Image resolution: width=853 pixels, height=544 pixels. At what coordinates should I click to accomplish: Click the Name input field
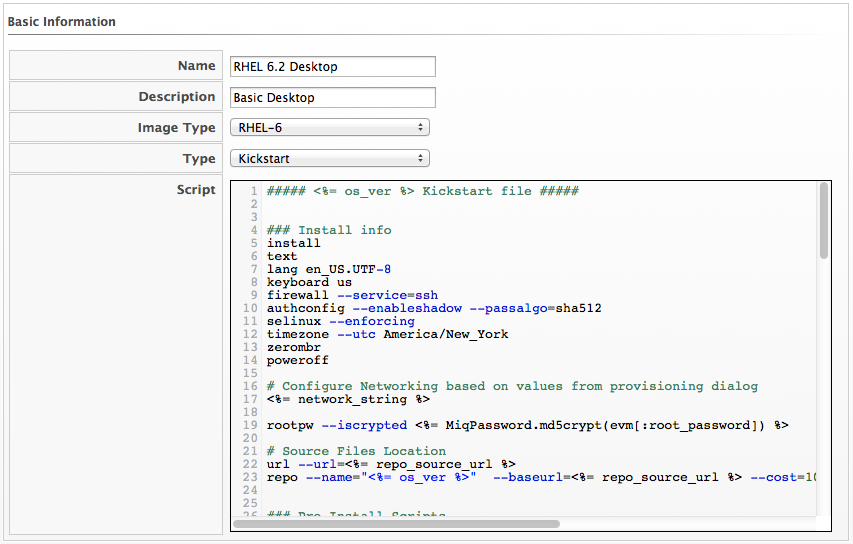pos(332,66)
